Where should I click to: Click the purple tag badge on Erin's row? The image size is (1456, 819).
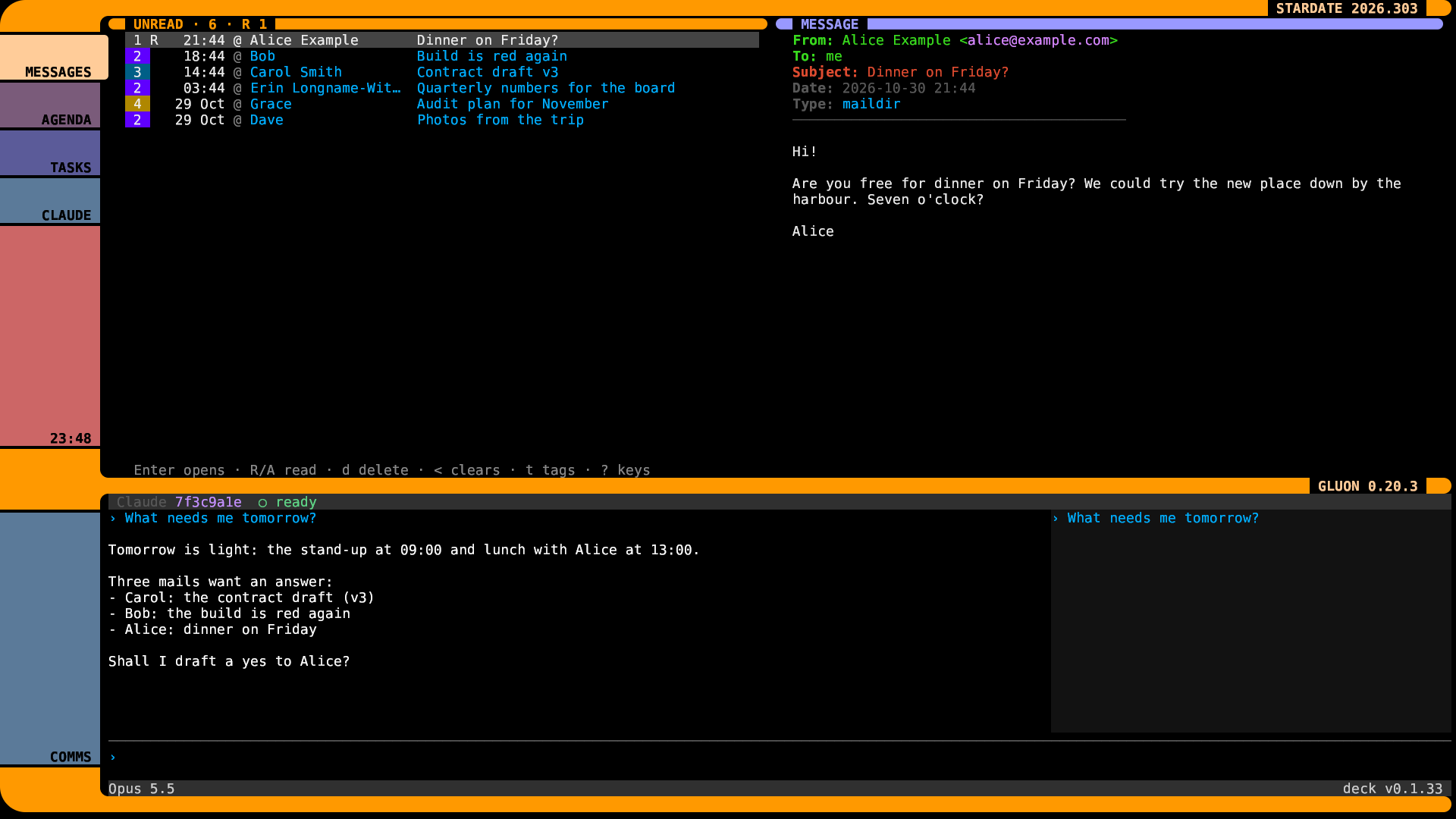coord(137,88)
